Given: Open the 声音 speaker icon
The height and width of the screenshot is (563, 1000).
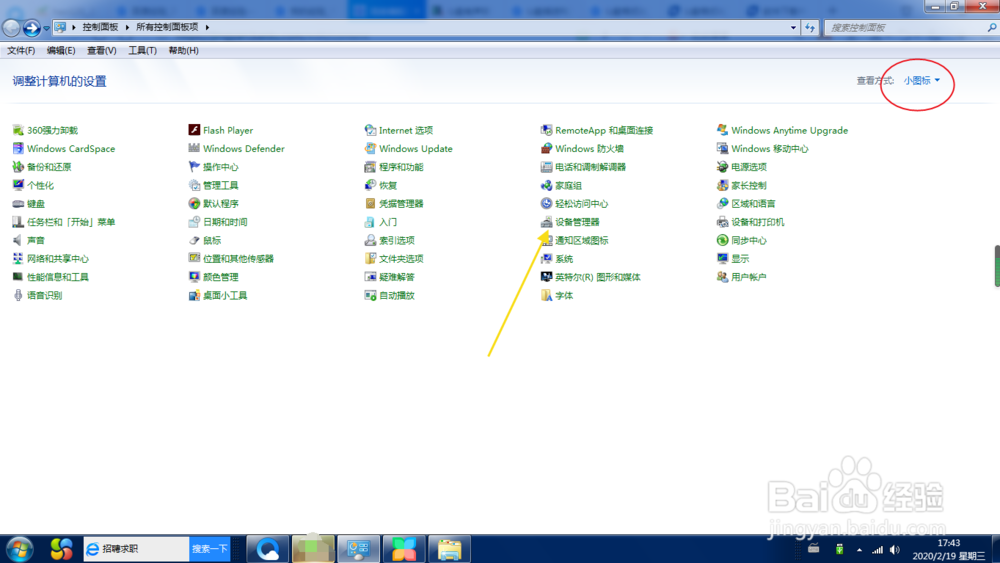Looking at the screenshot, I should point(18,240).
